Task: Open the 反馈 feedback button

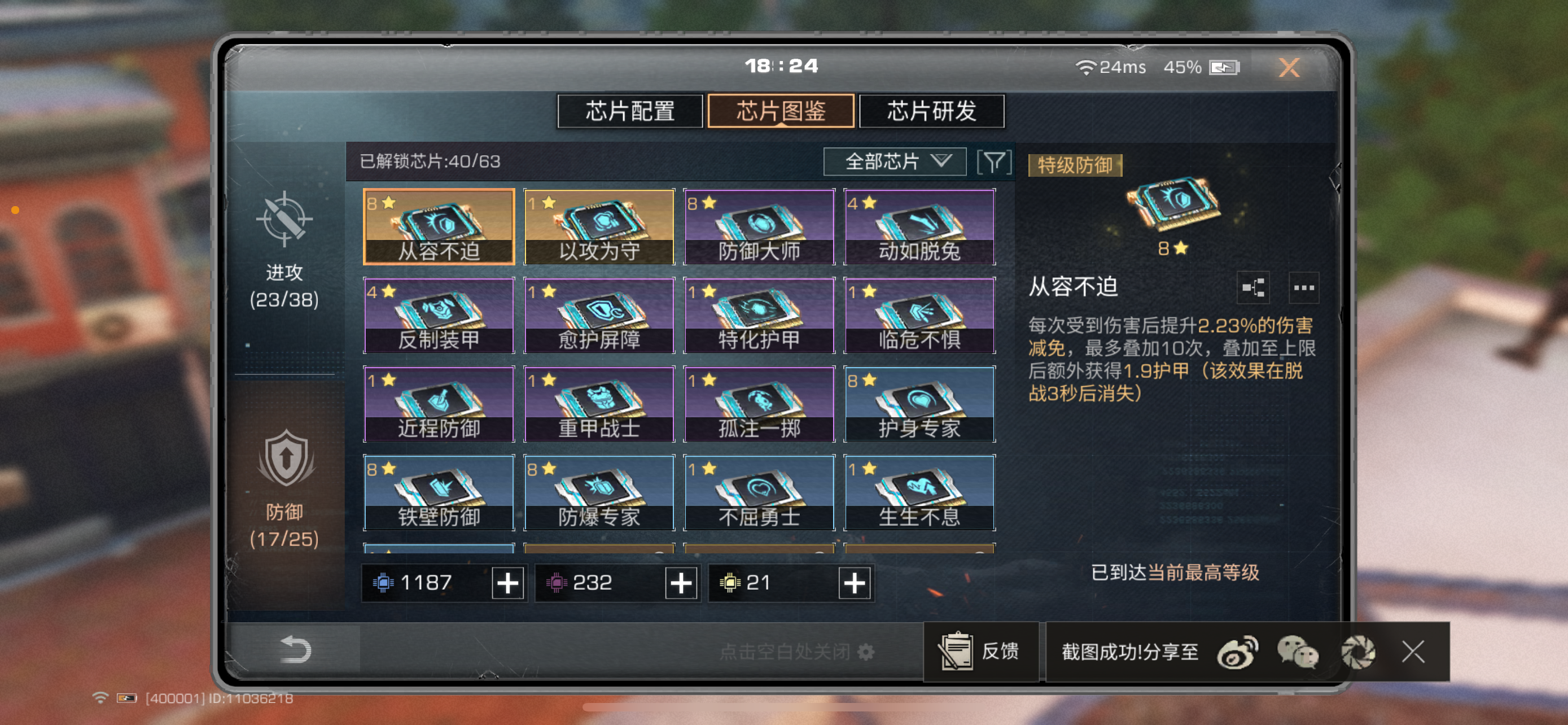Action: (980, 652)
